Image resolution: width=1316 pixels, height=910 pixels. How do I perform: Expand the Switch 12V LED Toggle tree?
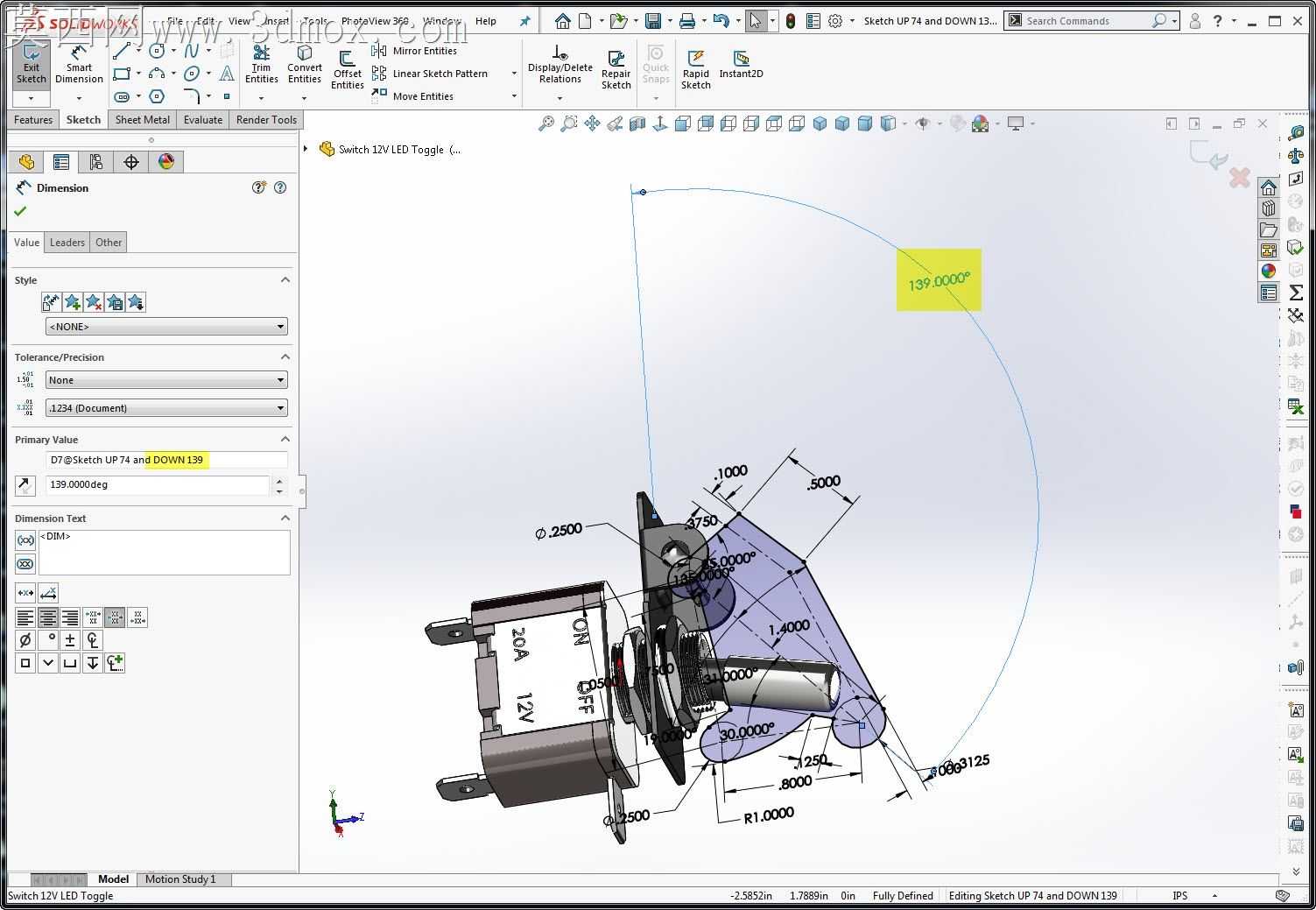point(306,149)
